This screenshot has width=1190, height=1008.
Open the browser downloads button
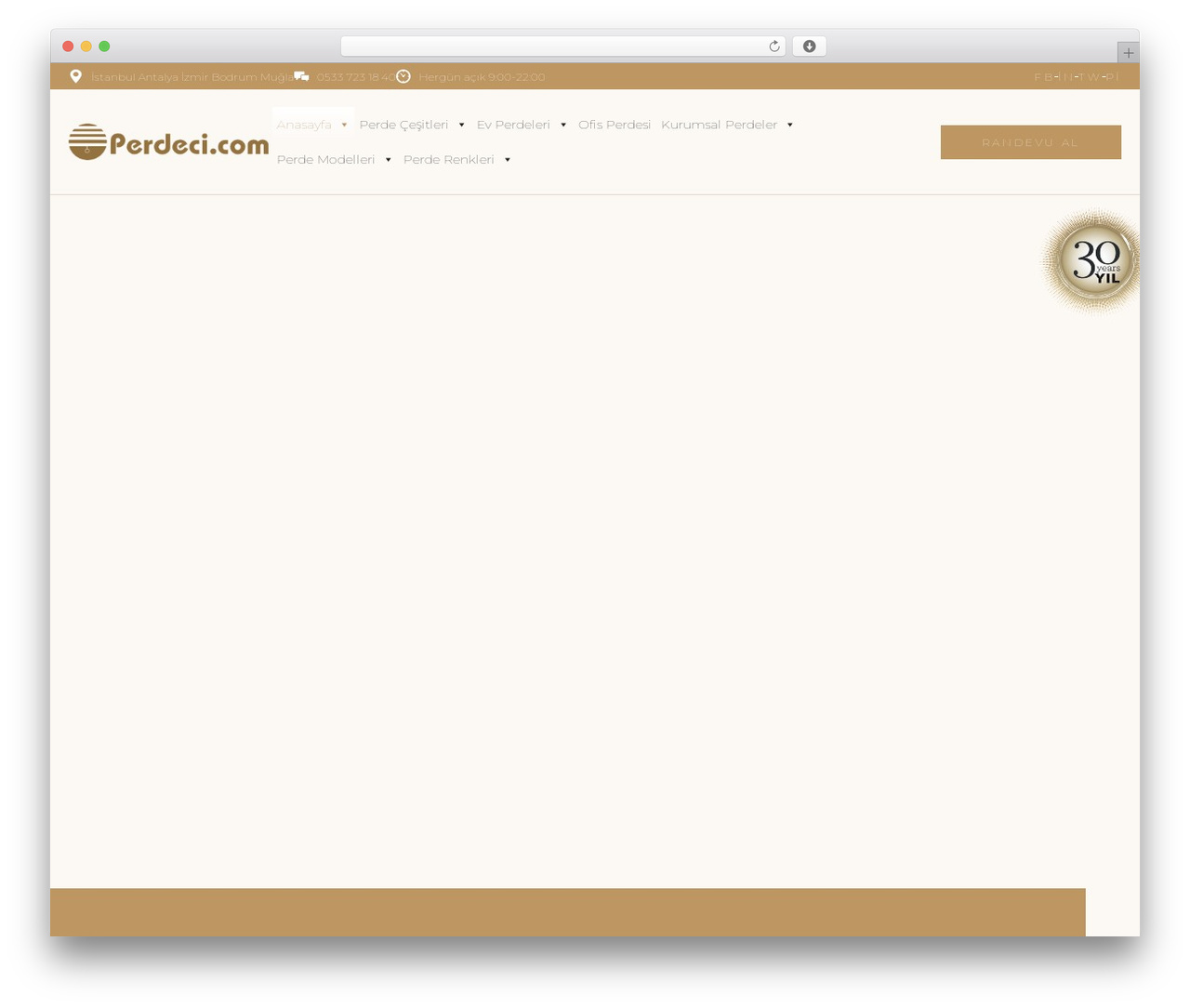pos(810,46)
